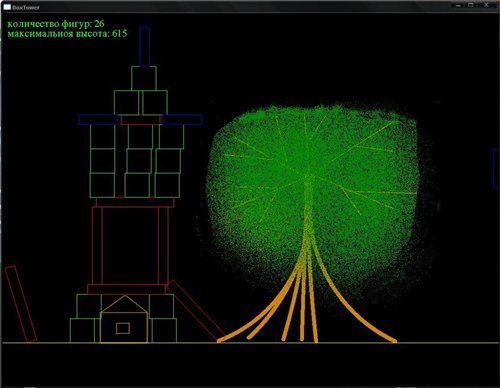Click the short red bar between blue bars
500x388 pixels.
141,120
